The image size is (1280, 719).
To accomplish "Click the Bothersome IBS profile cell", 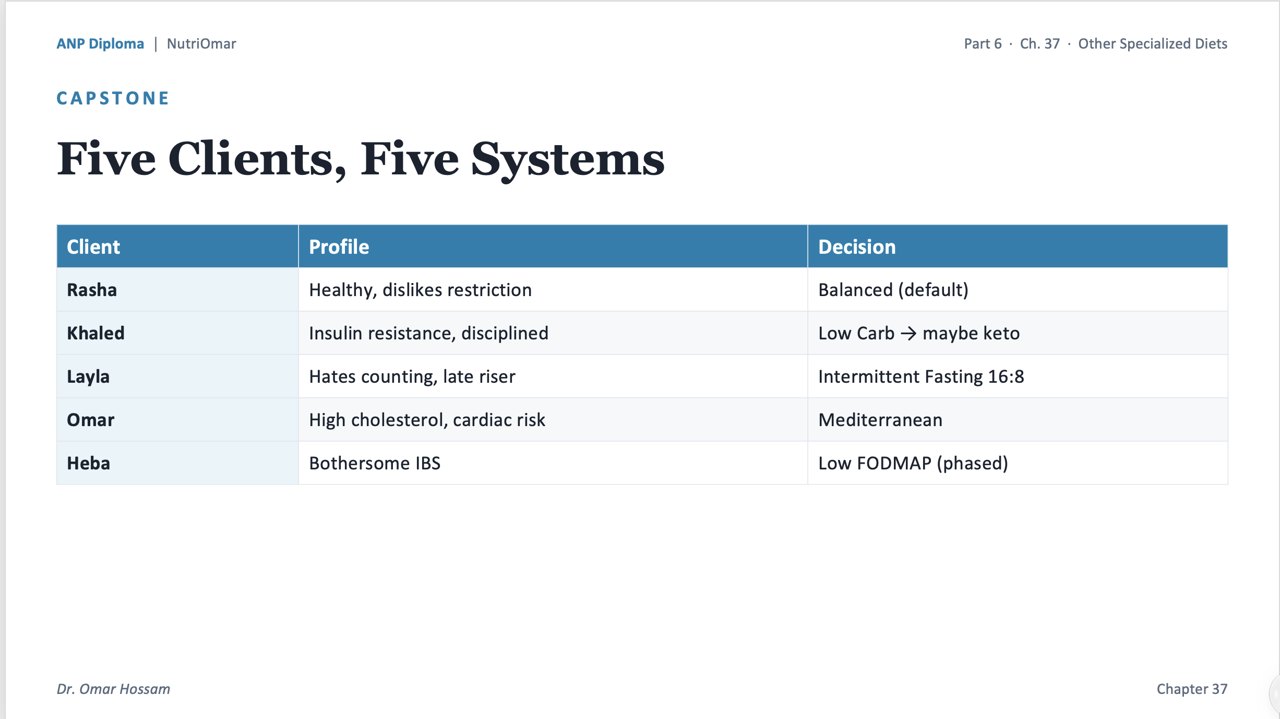I will [553, 463].
